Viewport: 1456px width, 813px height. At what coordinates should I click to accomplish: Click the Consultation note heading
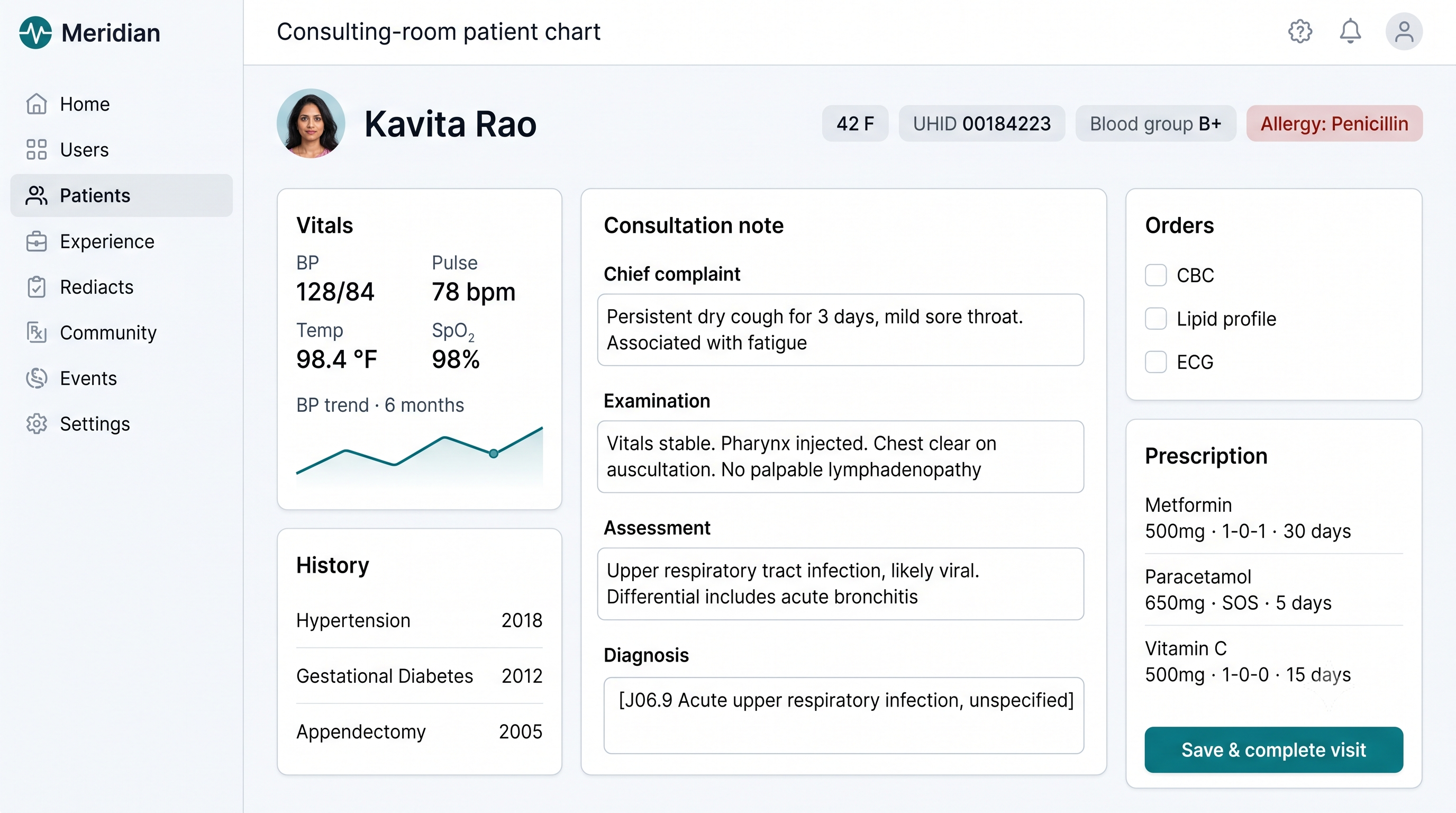694,225
